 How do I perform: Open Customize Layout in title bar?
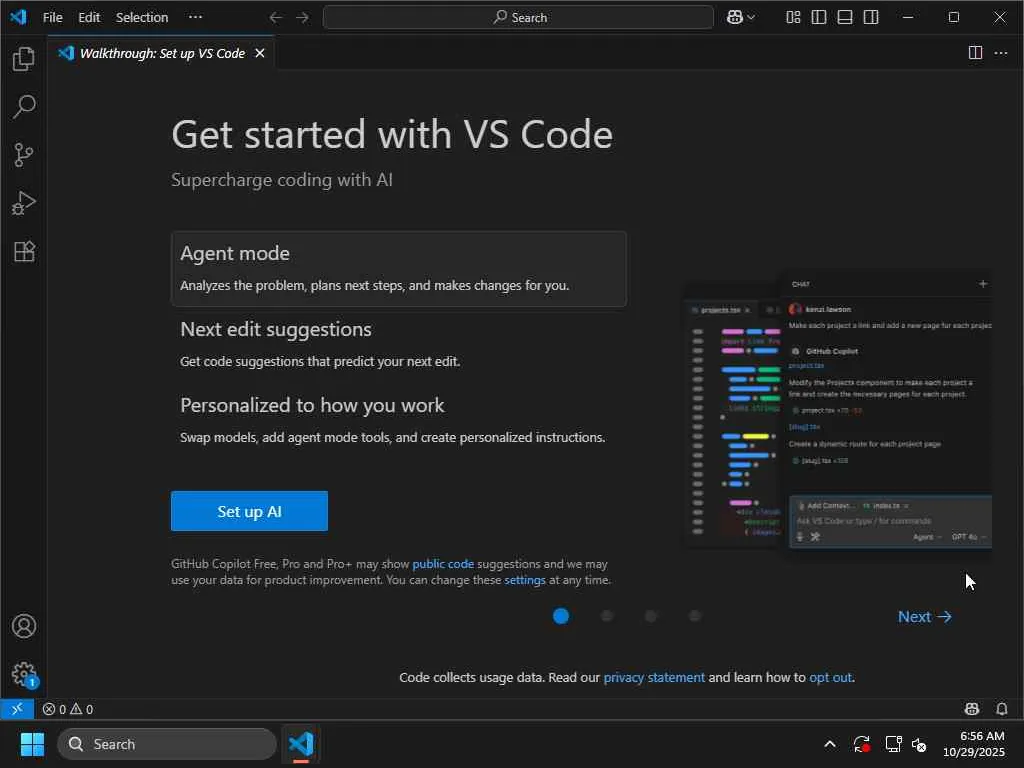(x=793, y=17)
